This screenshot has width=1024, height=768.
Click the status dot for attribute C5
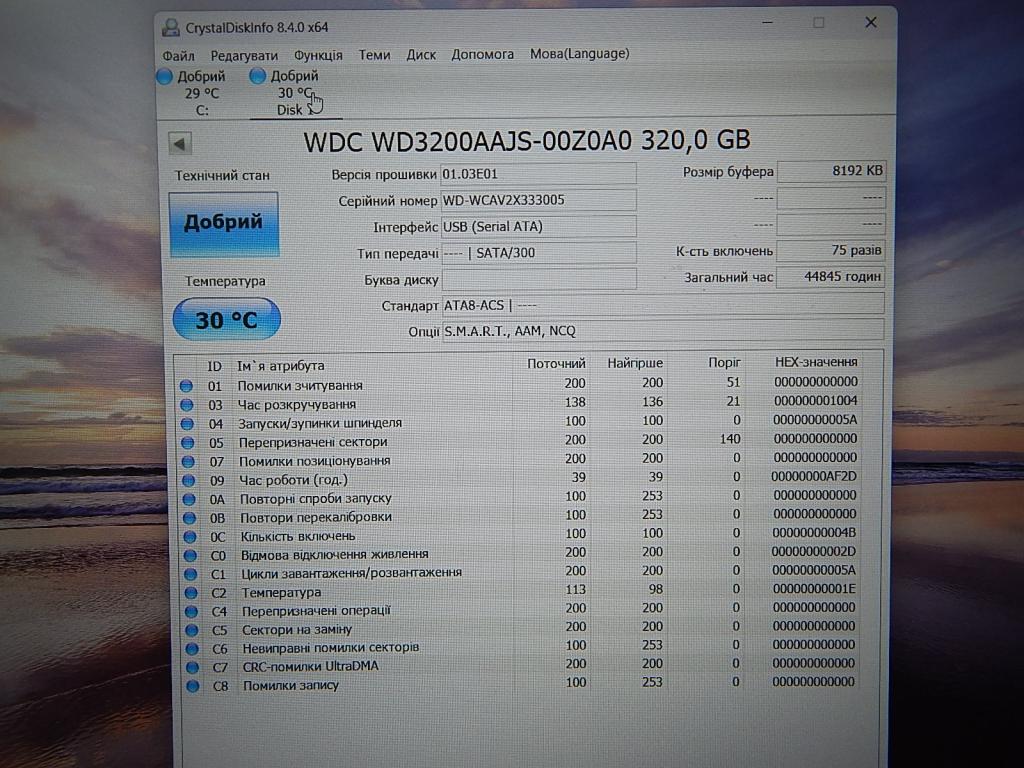pos(191,630)
